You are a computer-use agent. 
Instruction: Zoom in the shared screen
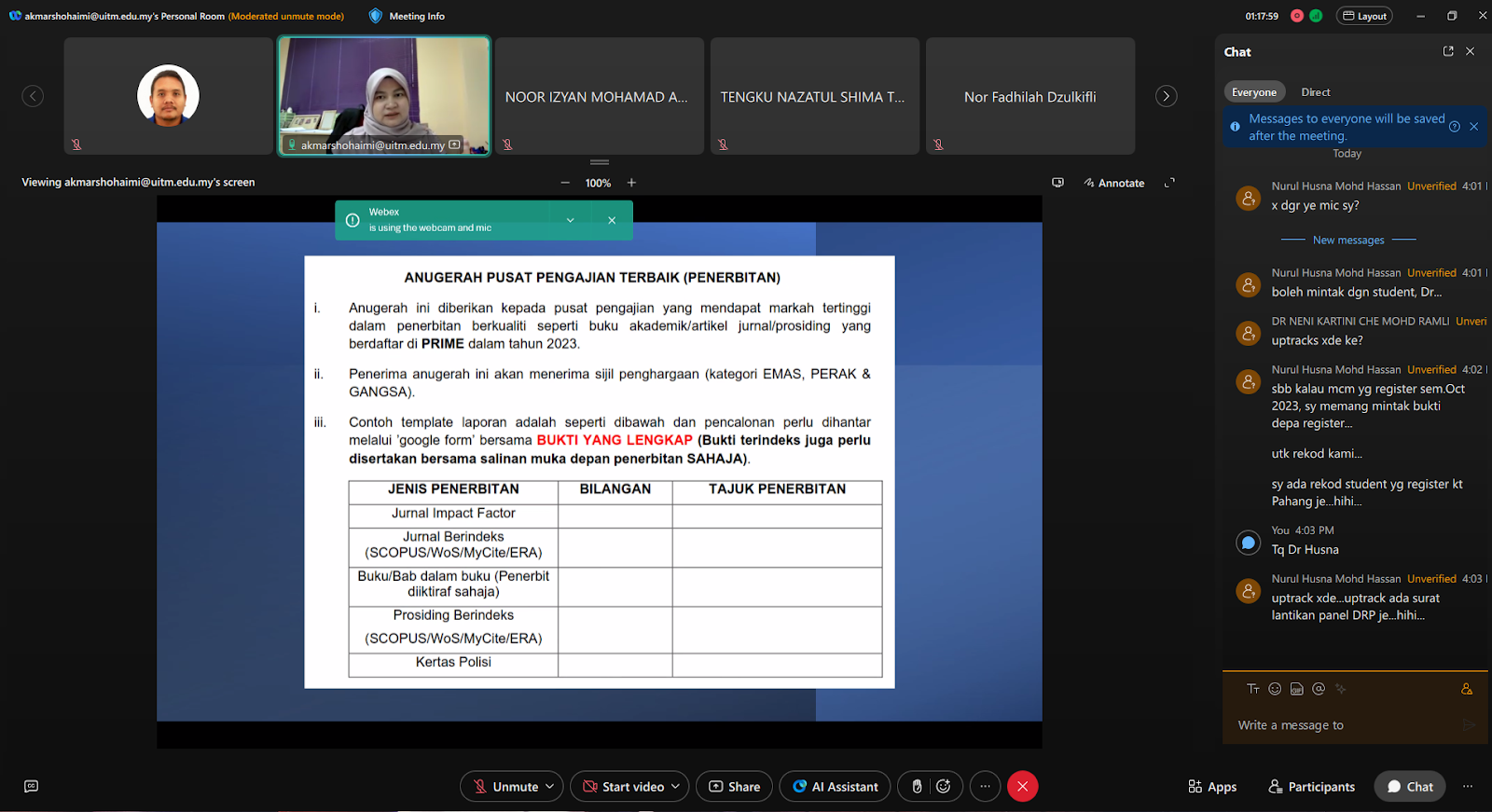pyautogui.click(x=631, y=183)
